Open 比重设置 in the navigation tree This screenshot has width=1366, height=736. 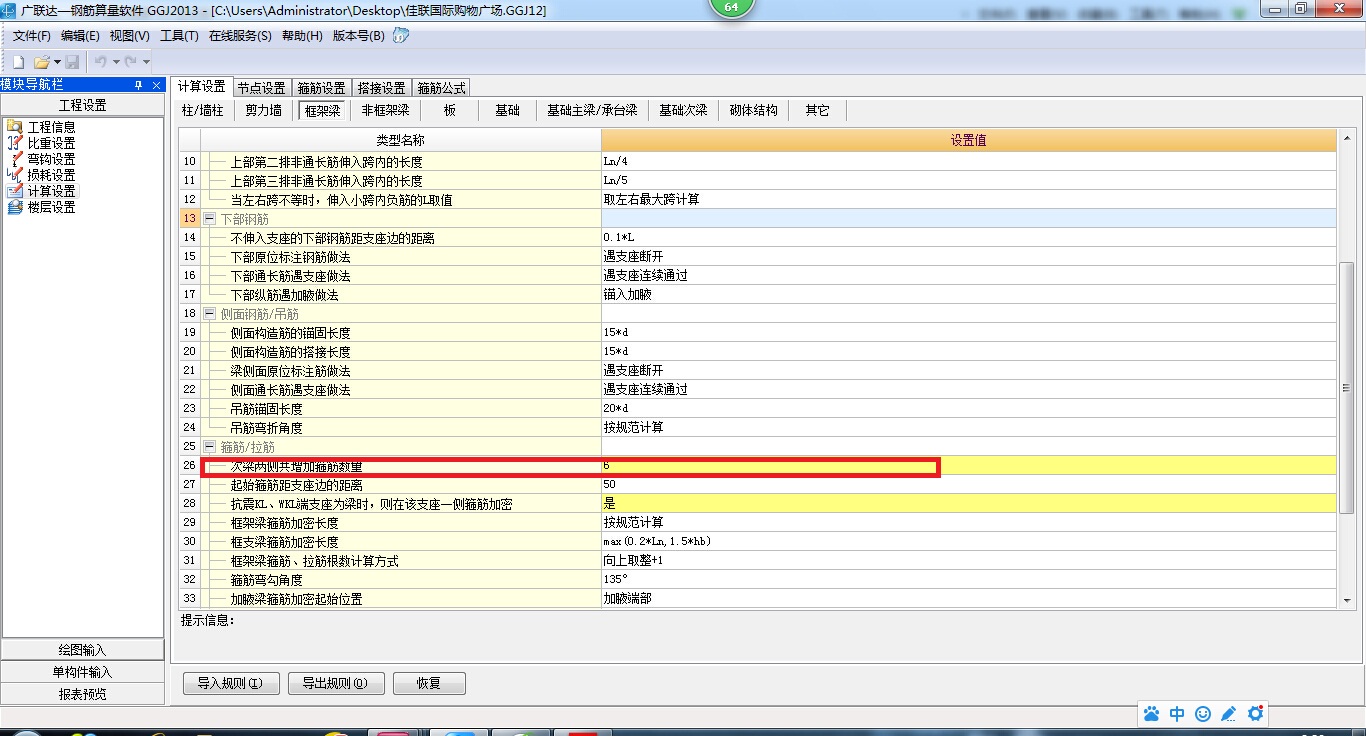[51, 143]
